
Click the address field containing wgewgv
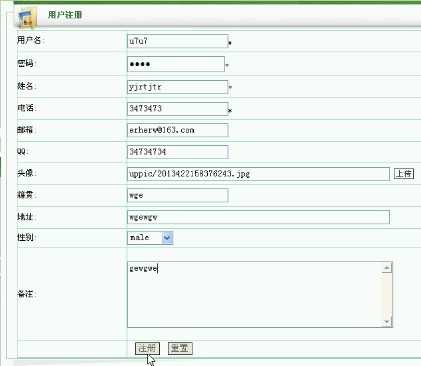coord(258,217)
